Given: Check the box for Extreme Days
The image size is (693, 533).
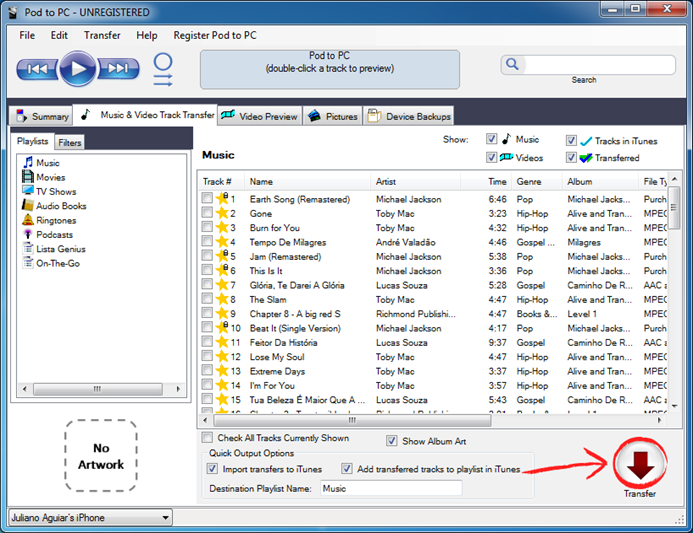Looking at the screenshot, I should pos(207,370).
